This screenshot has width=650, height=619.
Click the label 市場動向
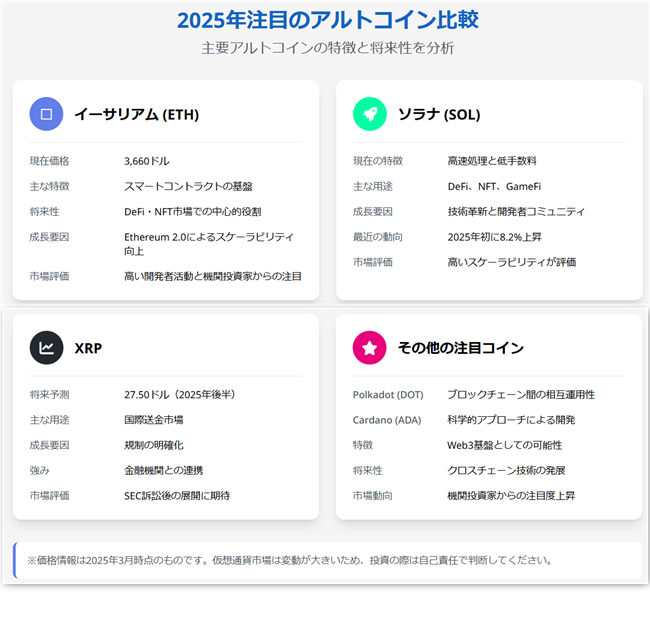click(373, 495)
